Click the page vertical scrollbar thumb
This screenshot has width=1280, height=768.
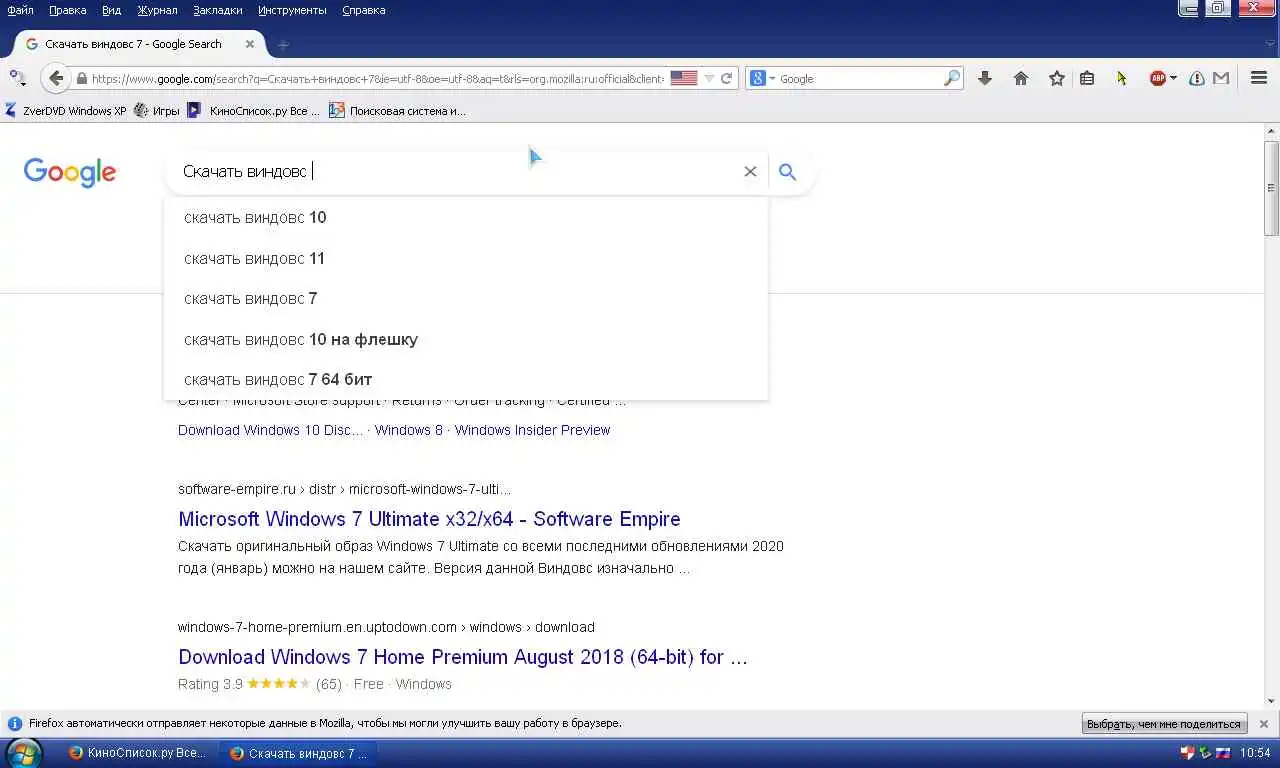click(1271, 188)
